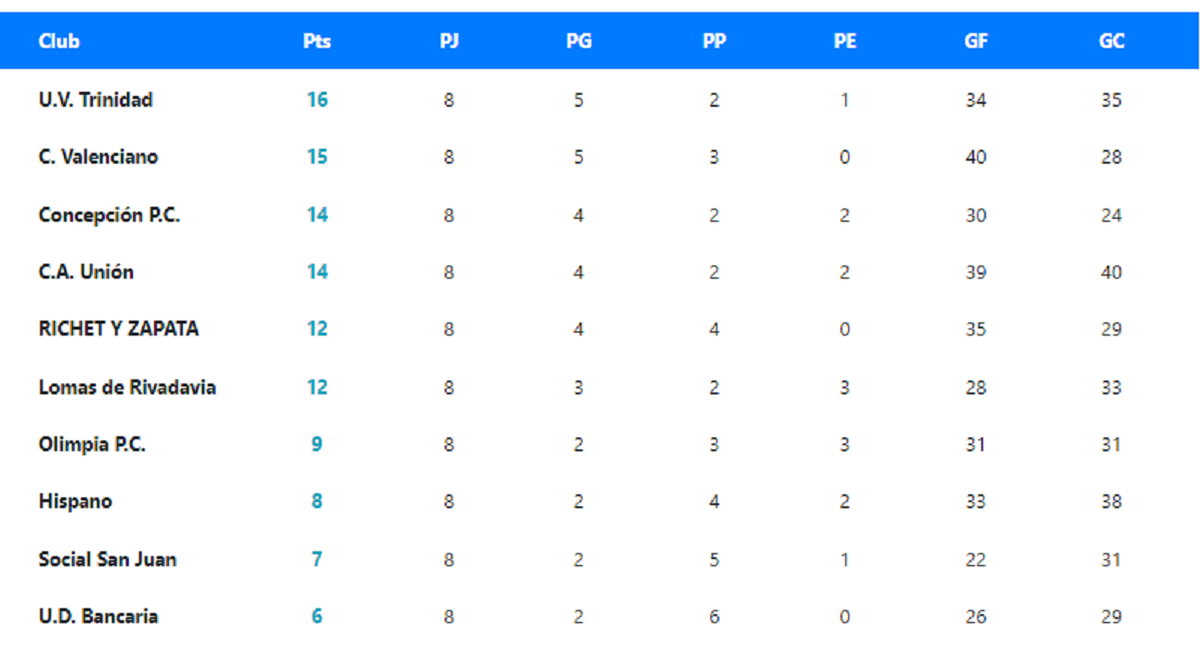Click Concepción P.C. club name
This screenshot has width=1200, height=668.
(x=109, y=215)
